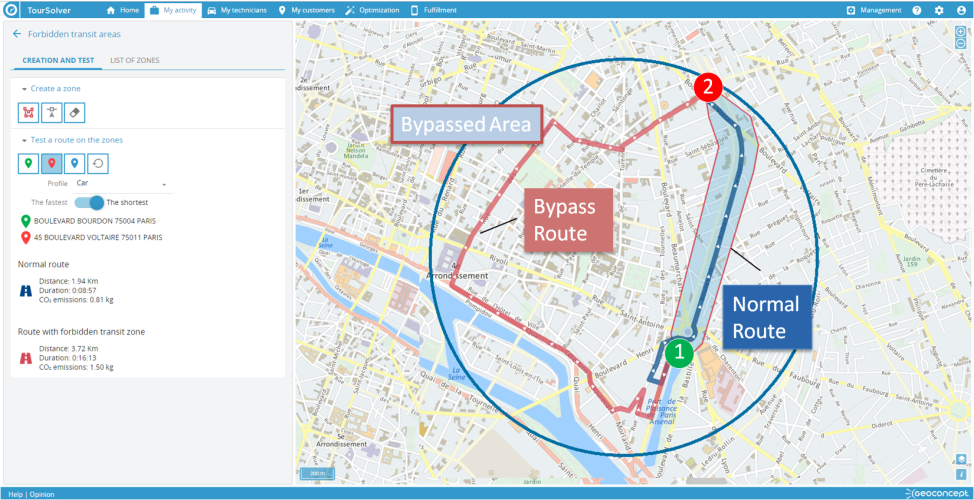974x500 pixels.
Task: Reset the test route
Action: pyautogui.click(x=98, y=164)
